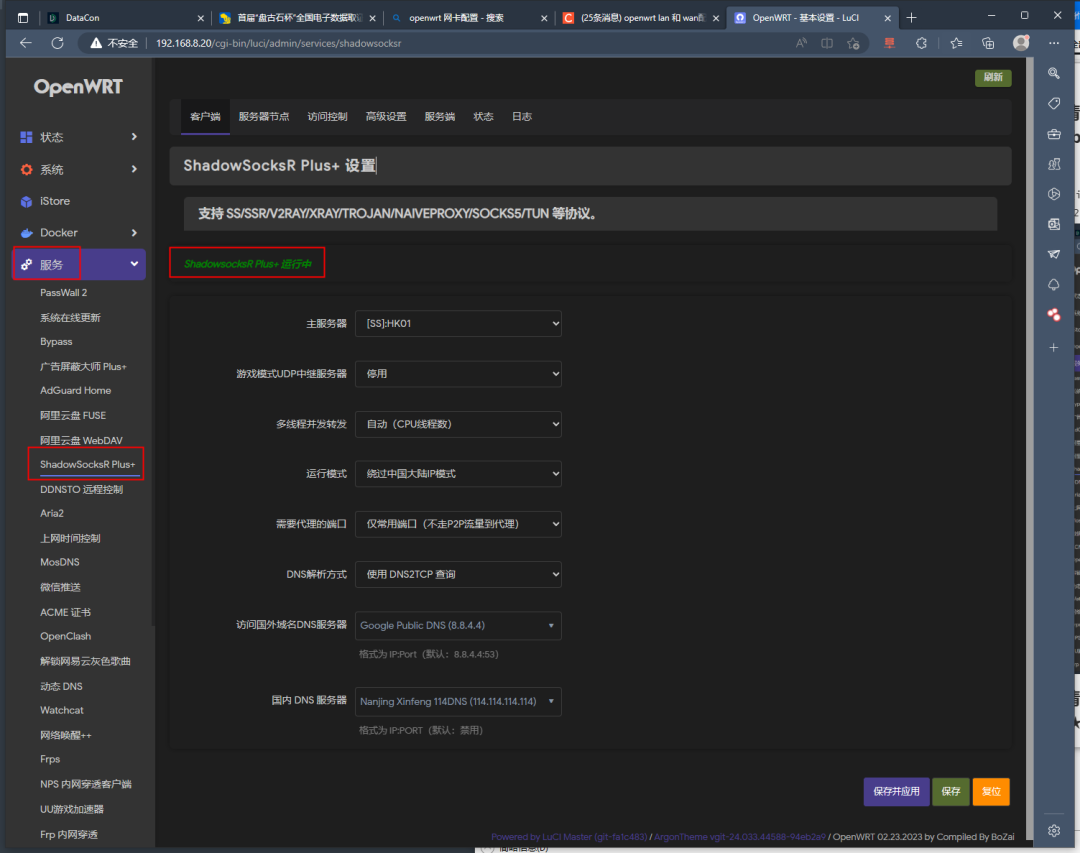Click the read aloud icon in the address bar
The height and width of the screenshot is (853, 1080).
coord(801,43)
